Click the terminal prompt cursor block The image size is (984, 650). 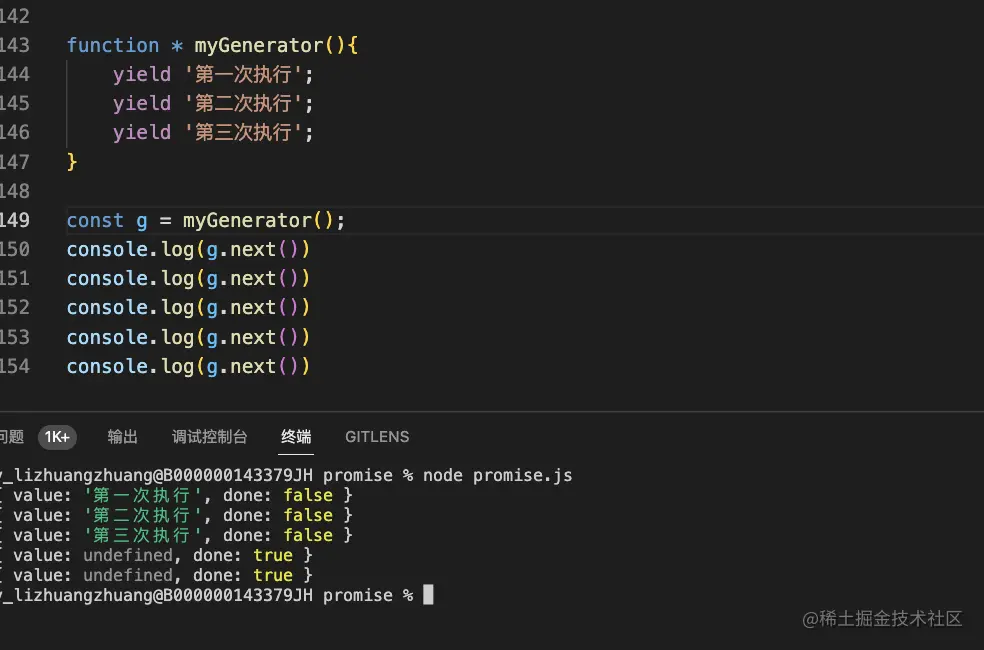coord(428,594)
